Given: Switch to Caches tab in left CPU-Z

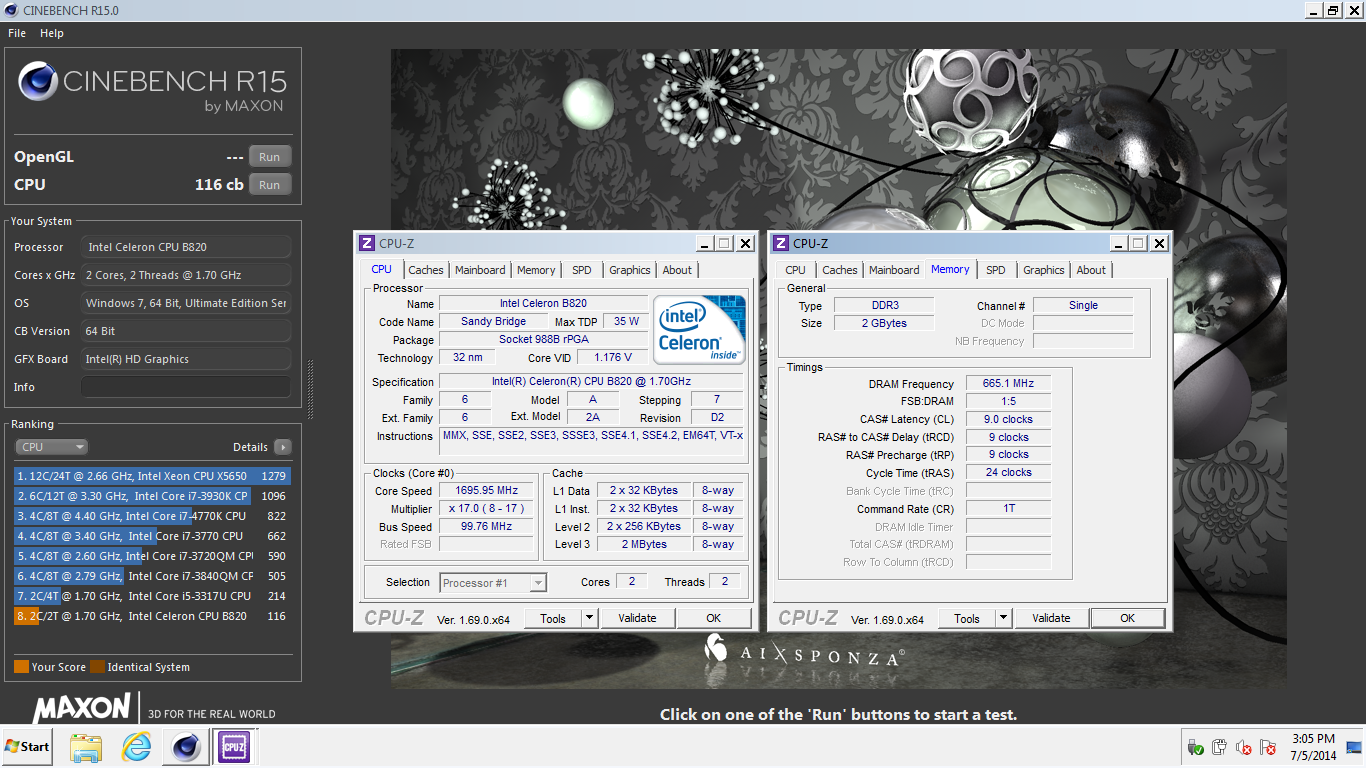Looking at the screenshot, I should click(426, 270).
